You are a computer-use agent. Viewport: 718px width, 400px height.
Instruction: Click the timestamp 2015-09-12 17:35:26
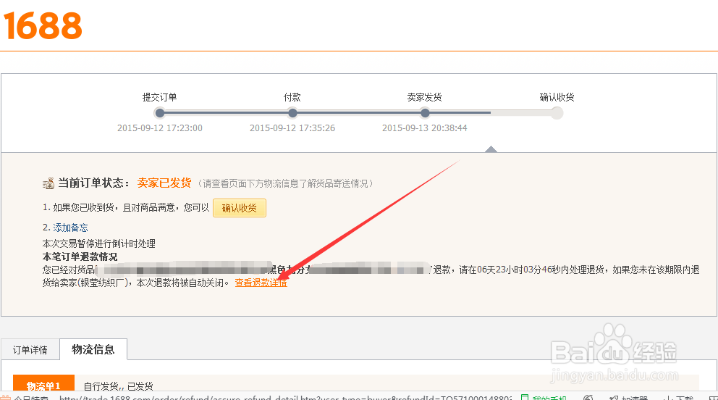(x=292, y=128)
